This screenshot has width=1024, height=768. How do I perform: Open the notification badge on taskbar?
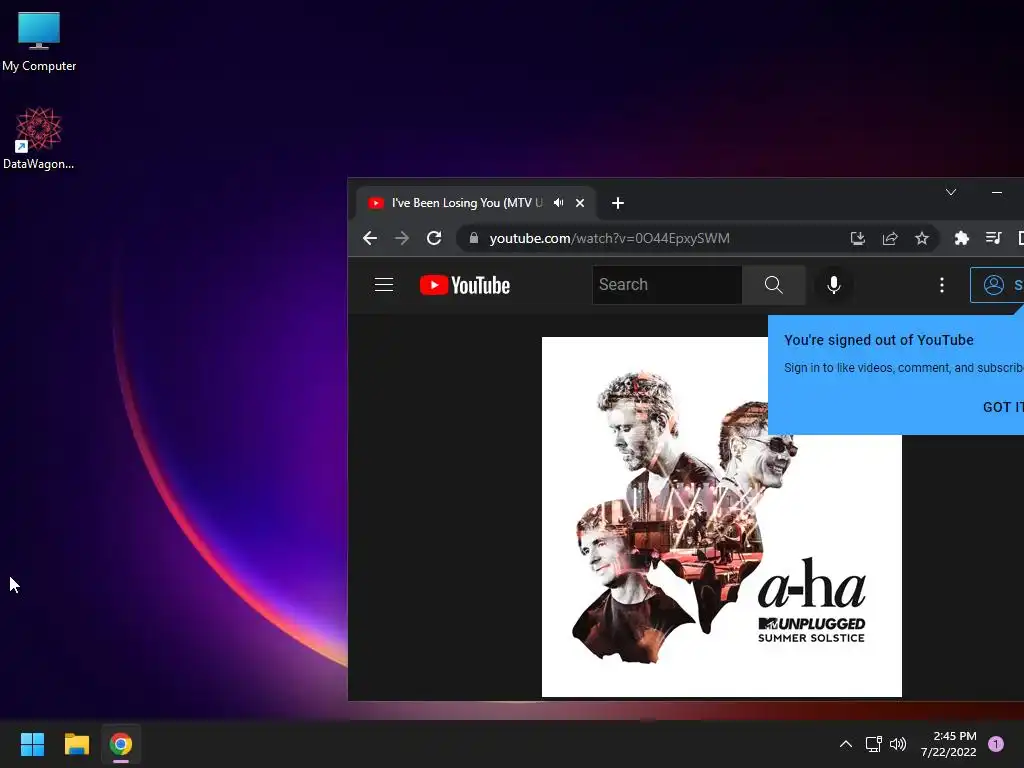point(996,744)
